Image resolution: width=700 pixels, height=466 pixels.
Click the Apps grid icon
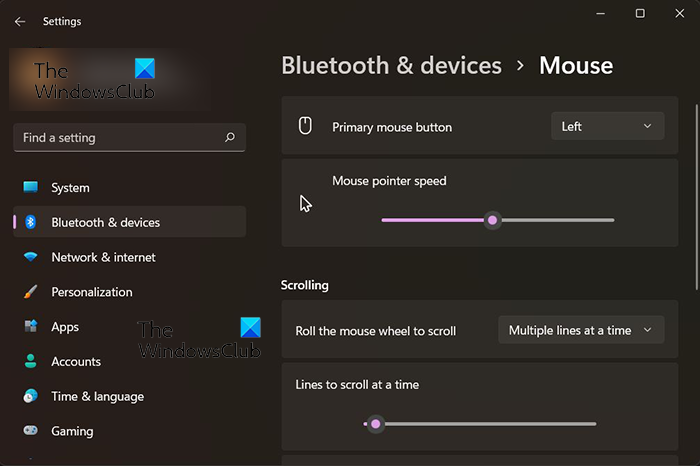(31, 327)
